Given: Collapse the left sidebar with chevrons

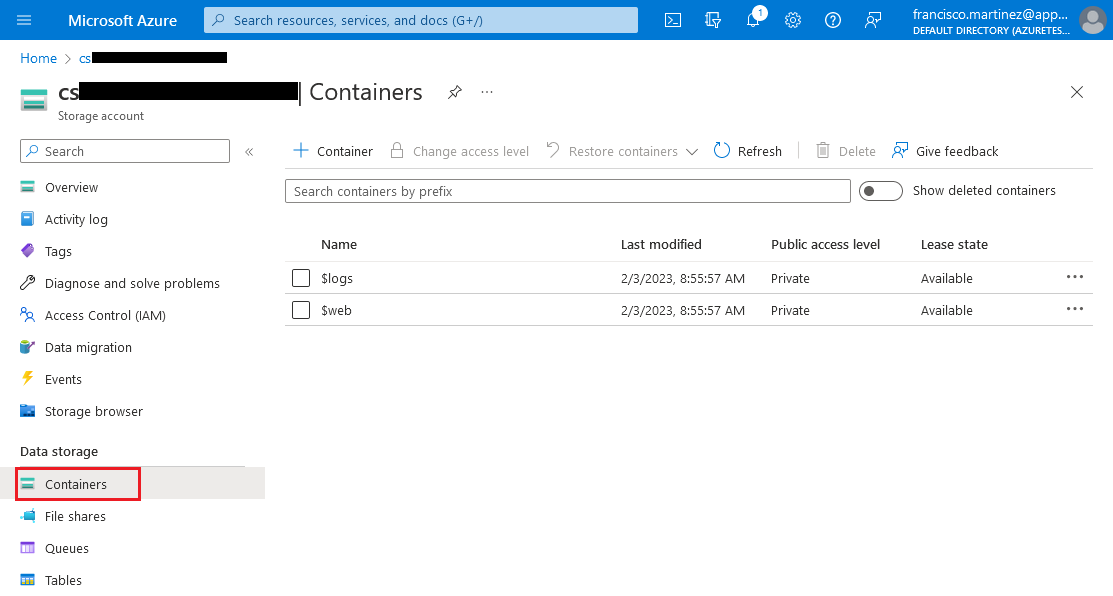Looking at the screenshot, I should (x=249, y=152).
